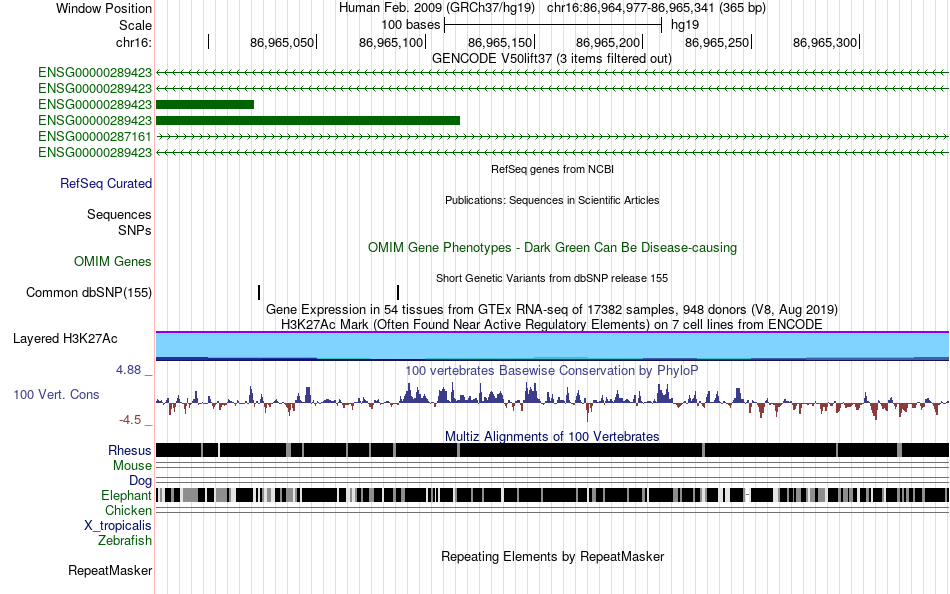The height and width of the screenshot is (594, 950).
Task: Click the 'H3K27Ac Mark' ENCODE title line
Action: pos(552,324)
